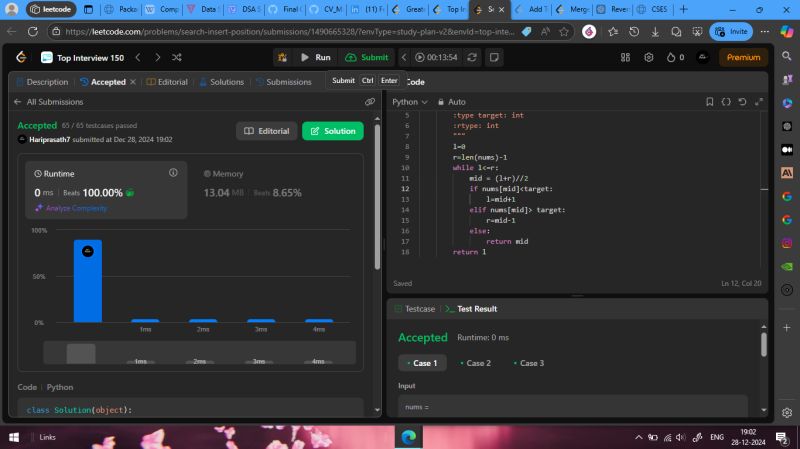Open the browser history icon
The width and height of the screenshot is (800, 449).
pos(634,32)
